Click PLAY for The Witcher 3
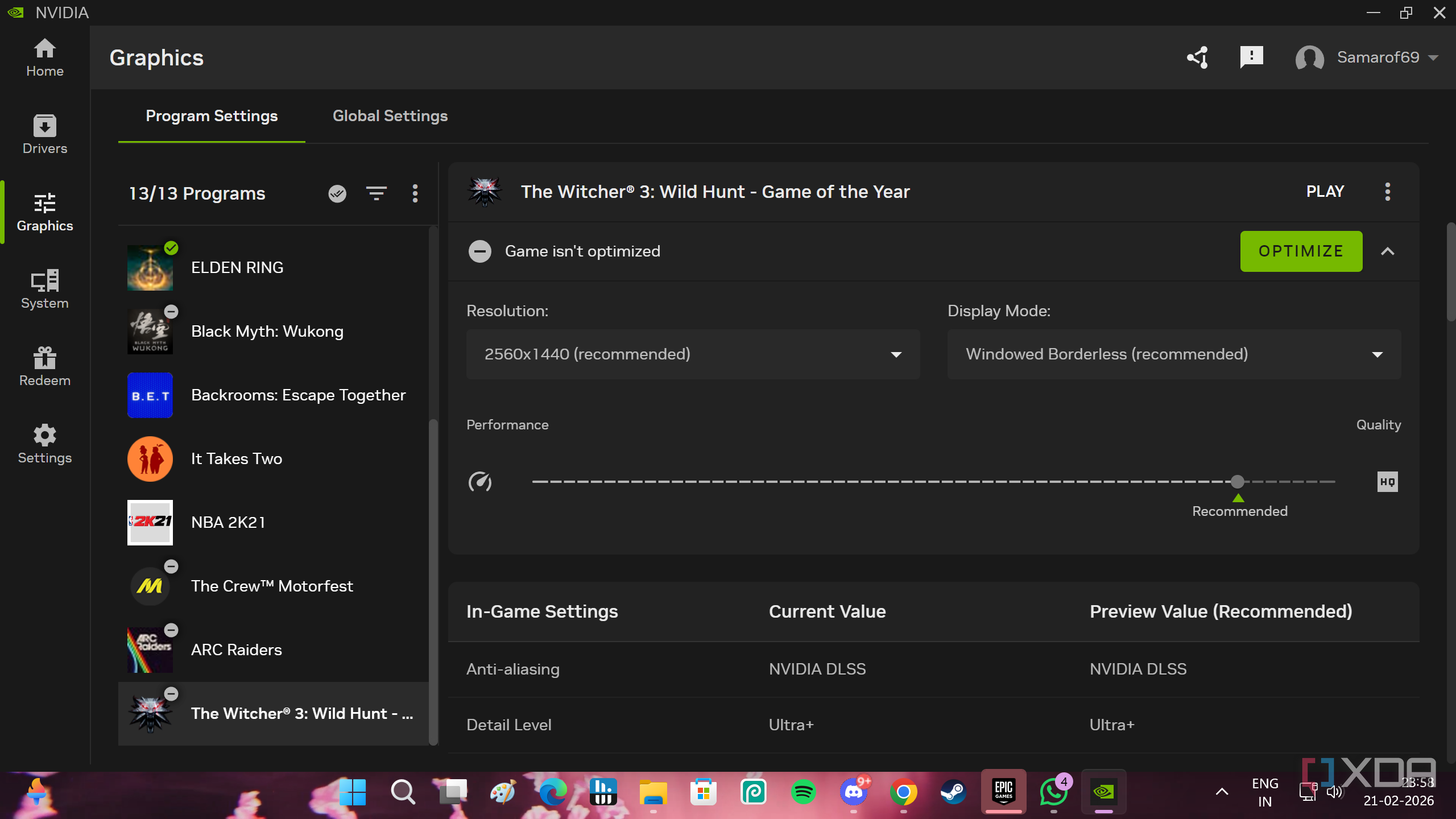1456x819 pixels. 1325,192
